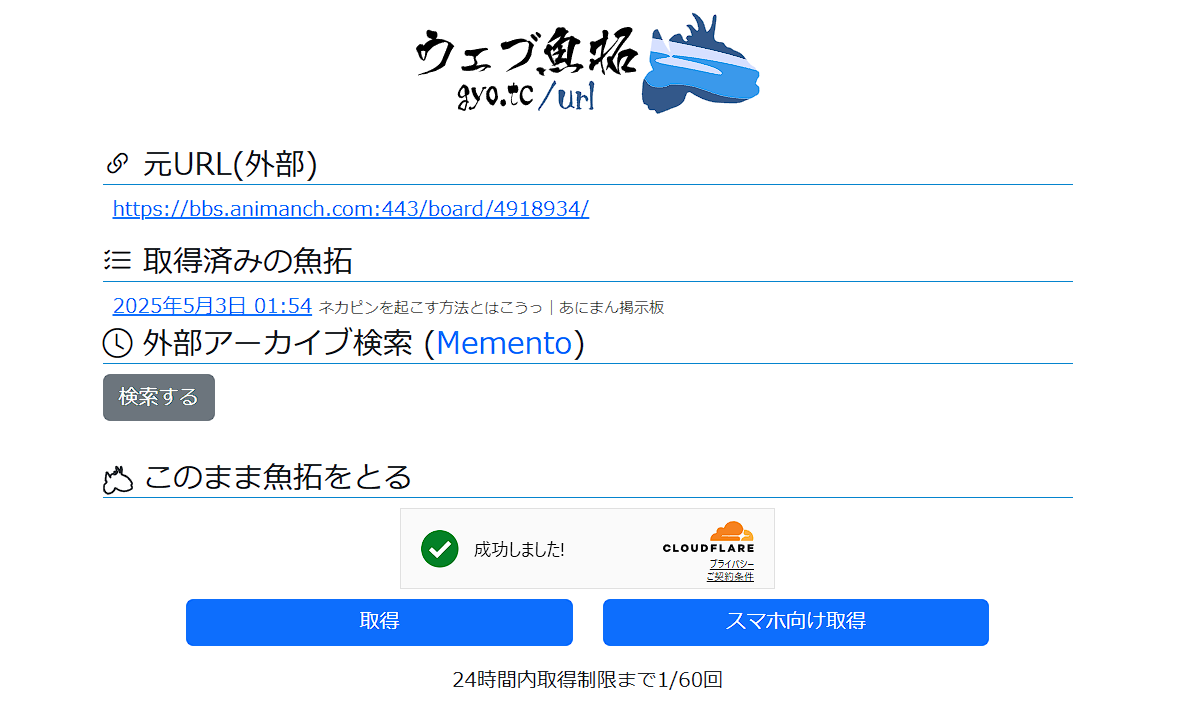Click the clock icon beside 外部アーカイブ検索
Viewport: 1192px width, 706px height.
tap(117, 343)
